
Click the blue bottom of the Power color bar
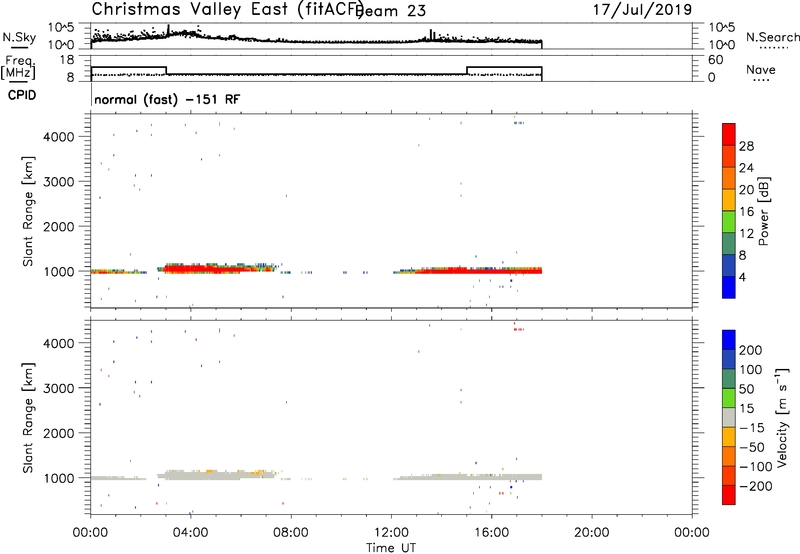point(729,288)
